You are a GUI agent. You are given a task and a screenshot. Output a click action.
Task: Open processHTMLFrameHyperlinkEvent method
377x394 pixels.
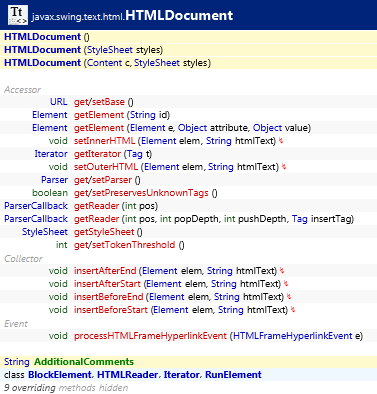tap(150, 336)
